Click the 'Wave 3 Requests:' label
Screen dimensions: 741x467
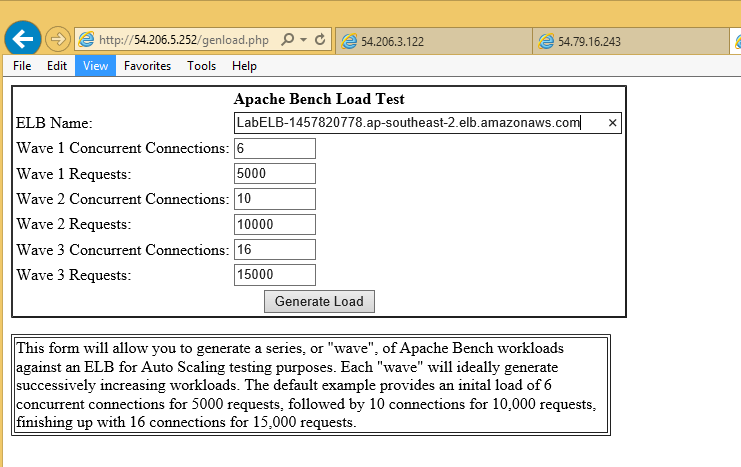click(x=74, y=275)
